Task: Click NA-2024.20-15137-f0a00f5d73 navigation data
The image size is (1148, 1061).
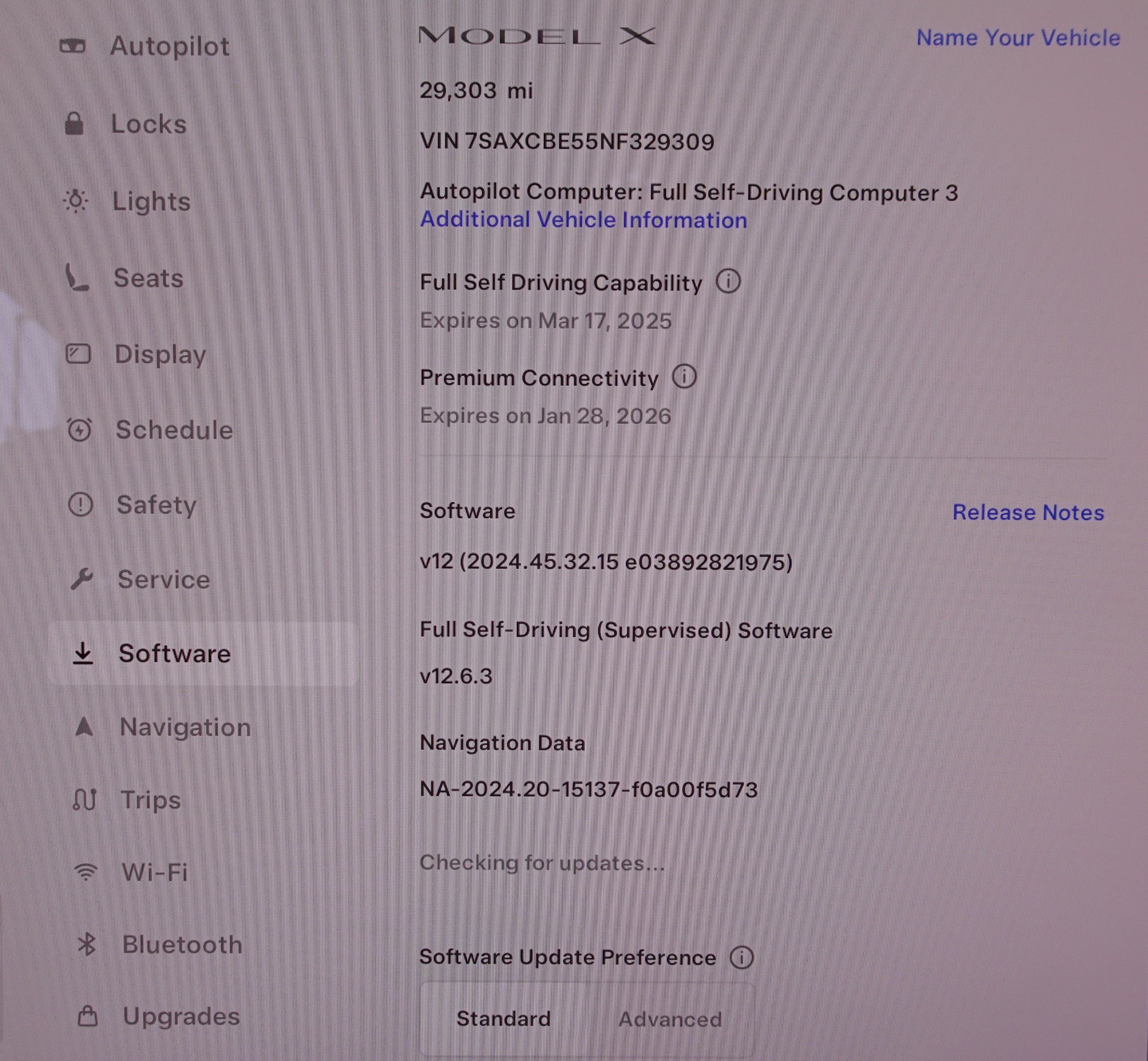Action: [x=589, y=789]
